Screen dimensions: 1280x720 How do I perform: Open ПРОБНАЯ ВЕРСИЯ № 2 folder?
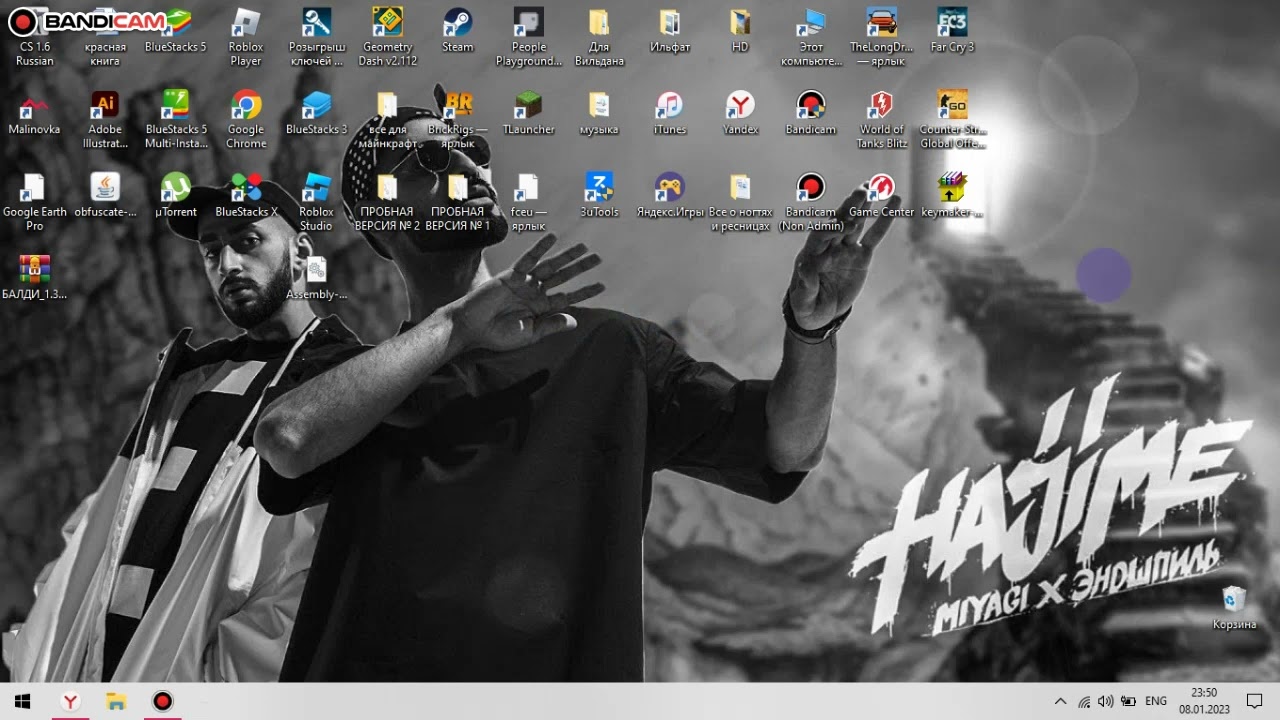click(x=388, y=203)
